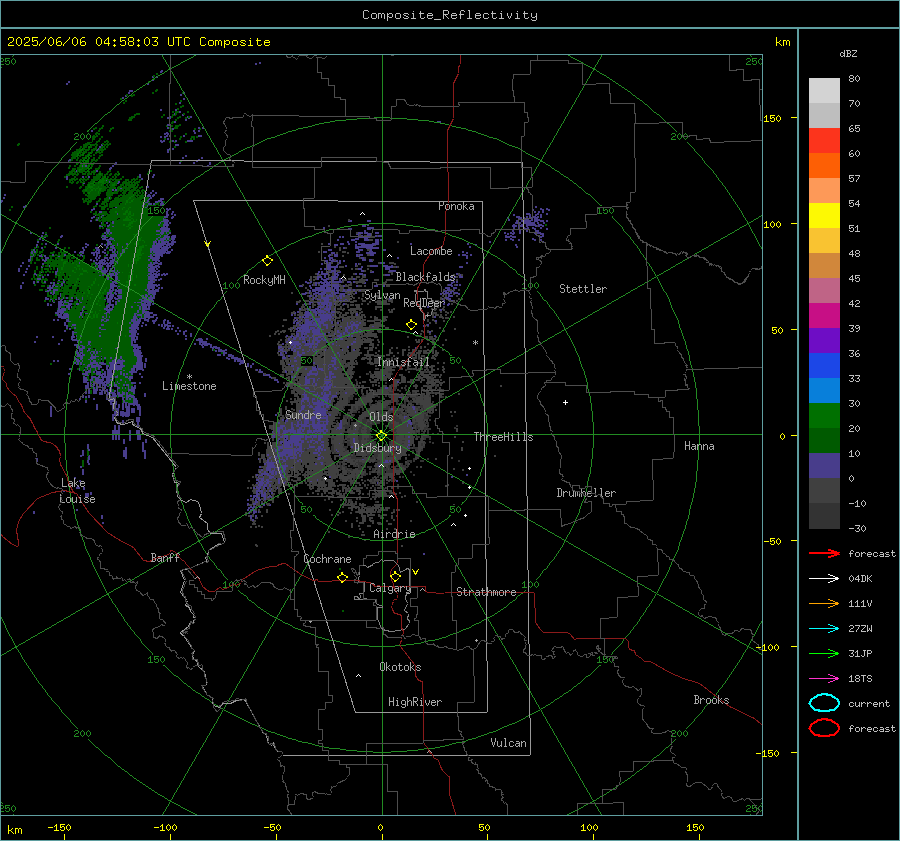Click the Strathmore city label
Viewport: 900px width, 841px height.
[486, 592]
